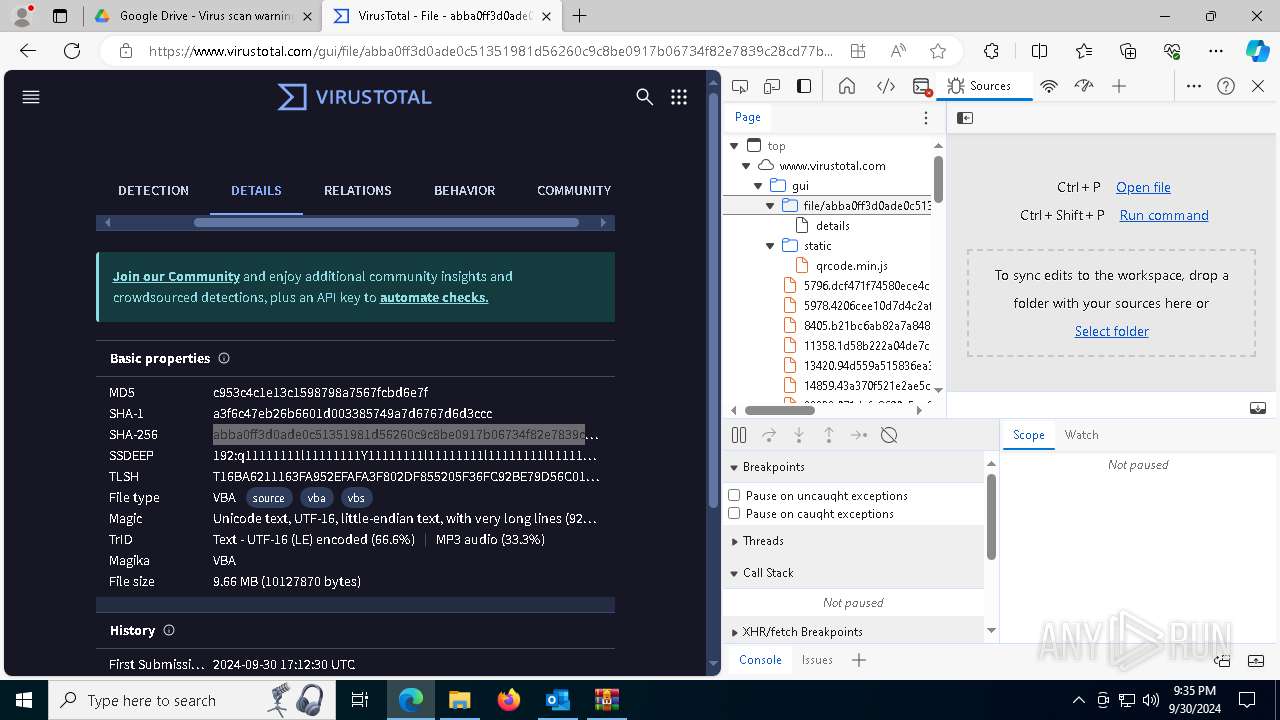Click the Run command link

pyautogui.click(x=1164, y=215)
